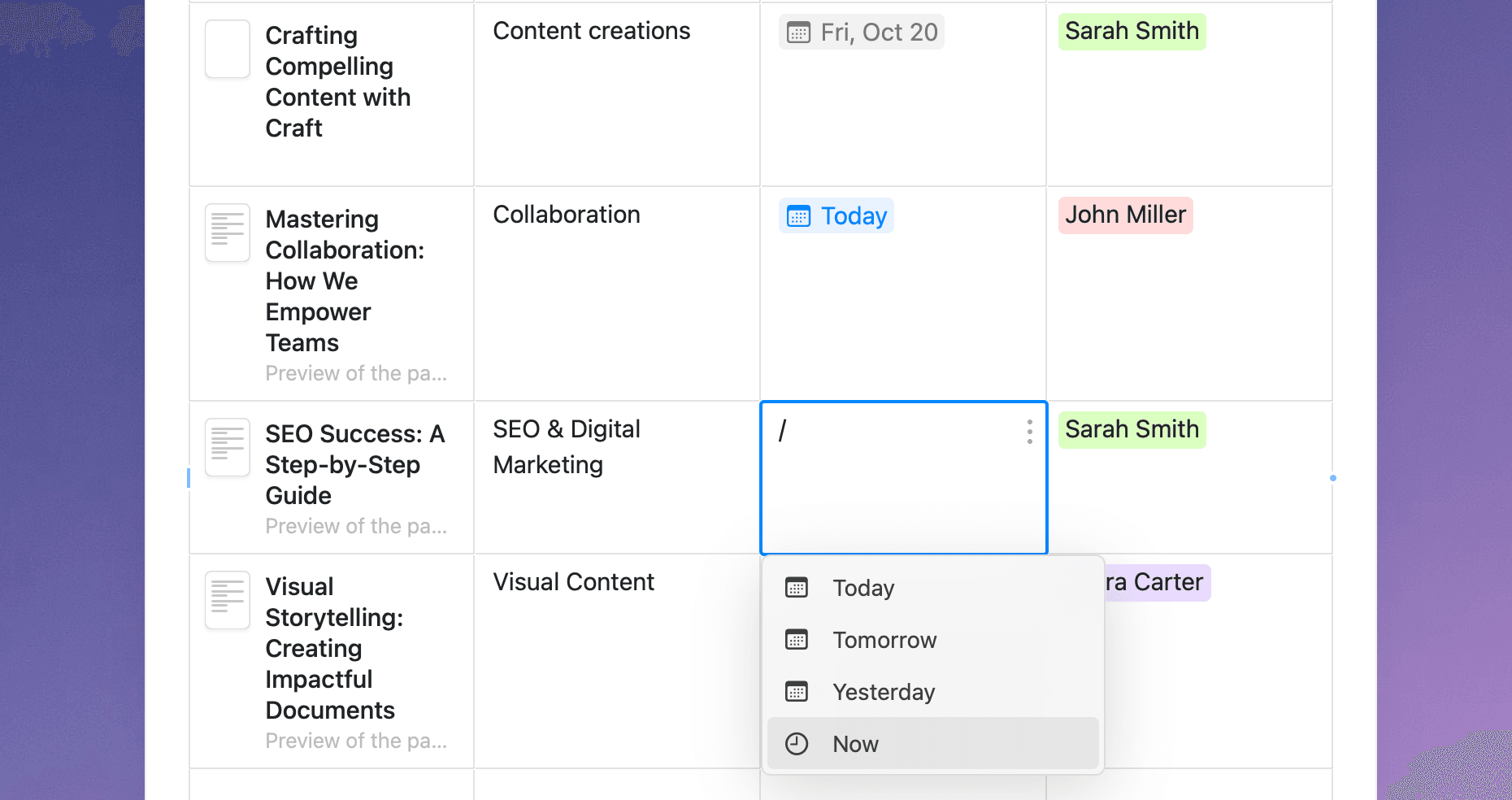Open page icon for Mastering Collaboration row
This screenshot has height=800, width=1512.
tap(228, 233)
